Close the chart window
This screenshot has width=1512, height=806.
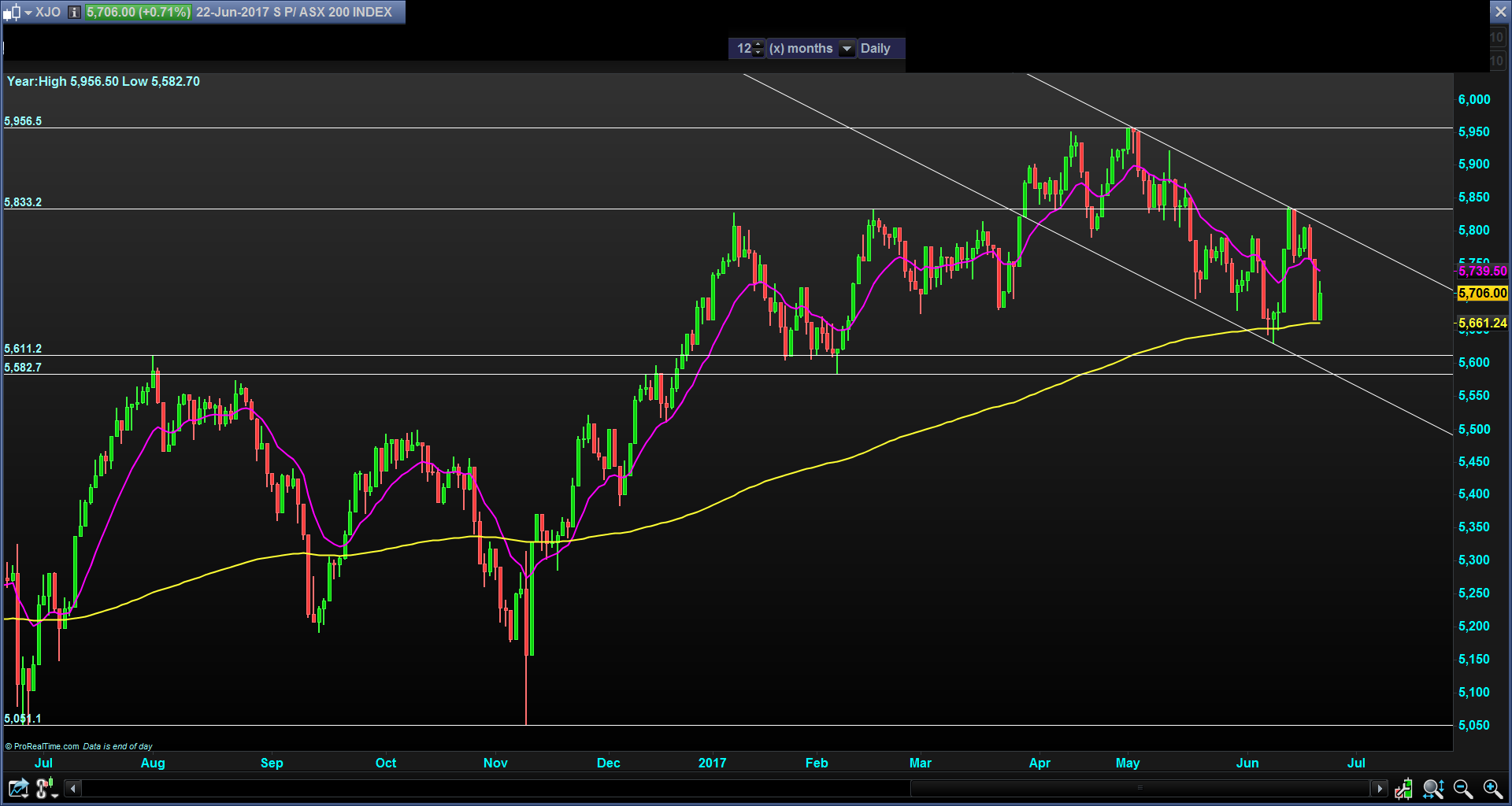1500,13
